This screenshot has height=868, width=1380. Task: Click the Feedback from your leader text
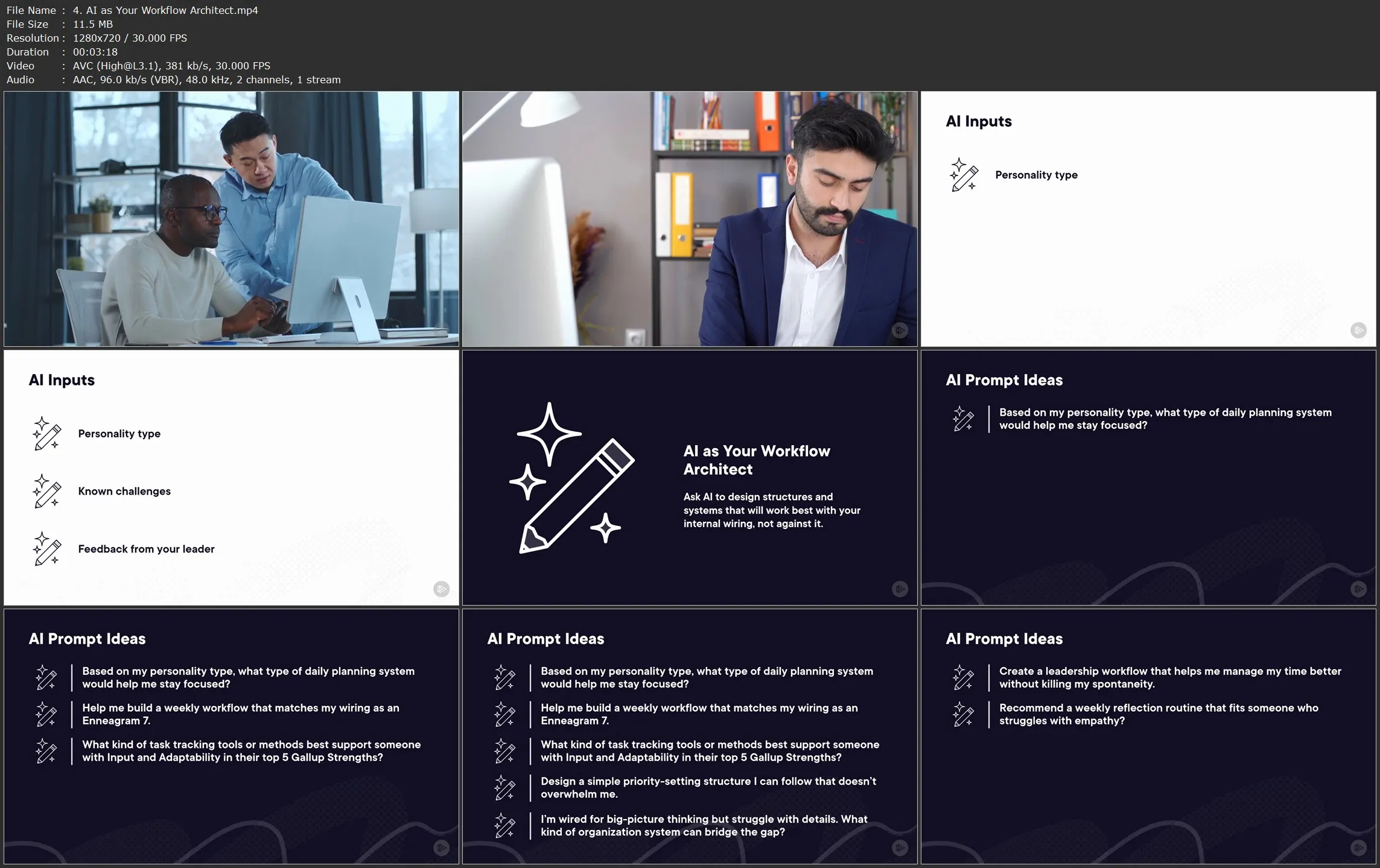(146, 549)
